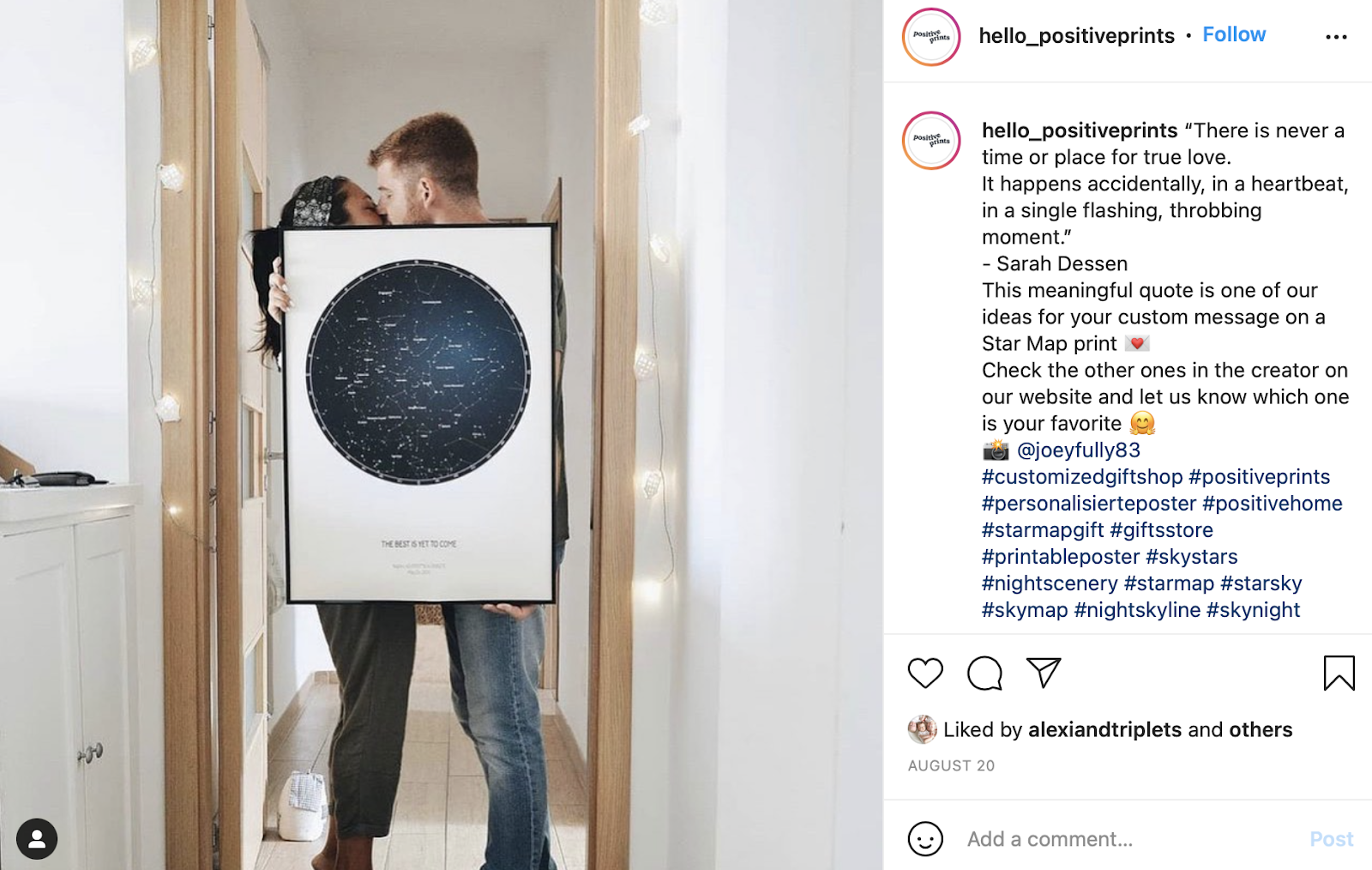Open the #customizedgiftshop hashtag
1372x870 pixels.
pos(1082,476)
